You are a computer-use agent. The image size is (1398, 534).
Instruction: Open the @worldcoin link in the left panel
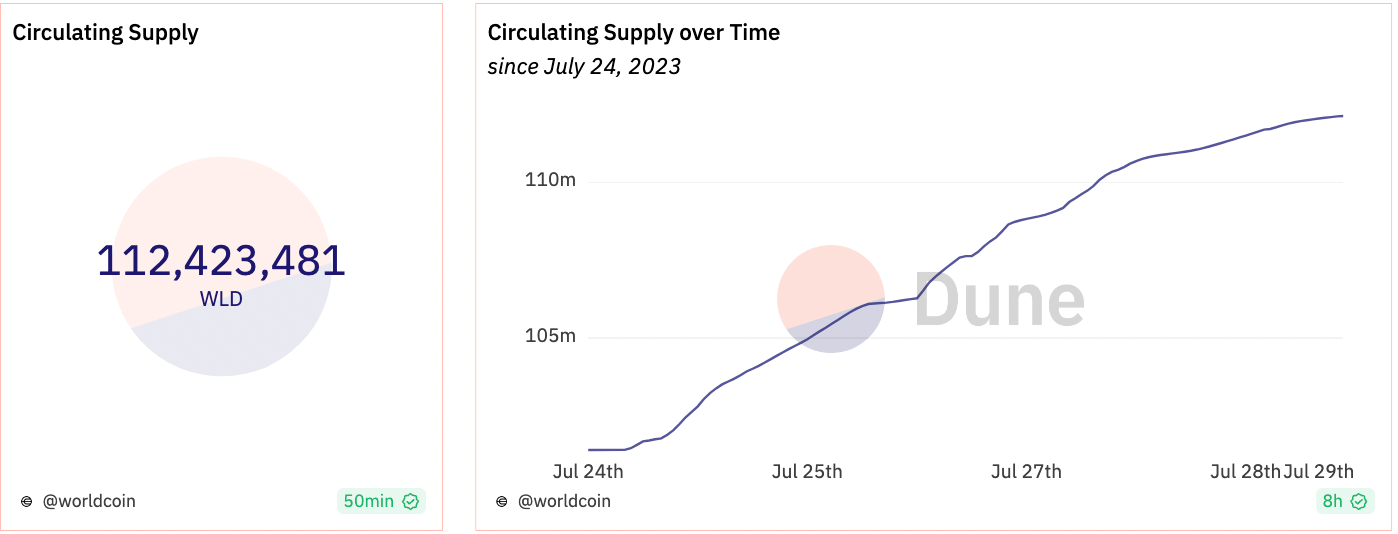click(89, 501)
